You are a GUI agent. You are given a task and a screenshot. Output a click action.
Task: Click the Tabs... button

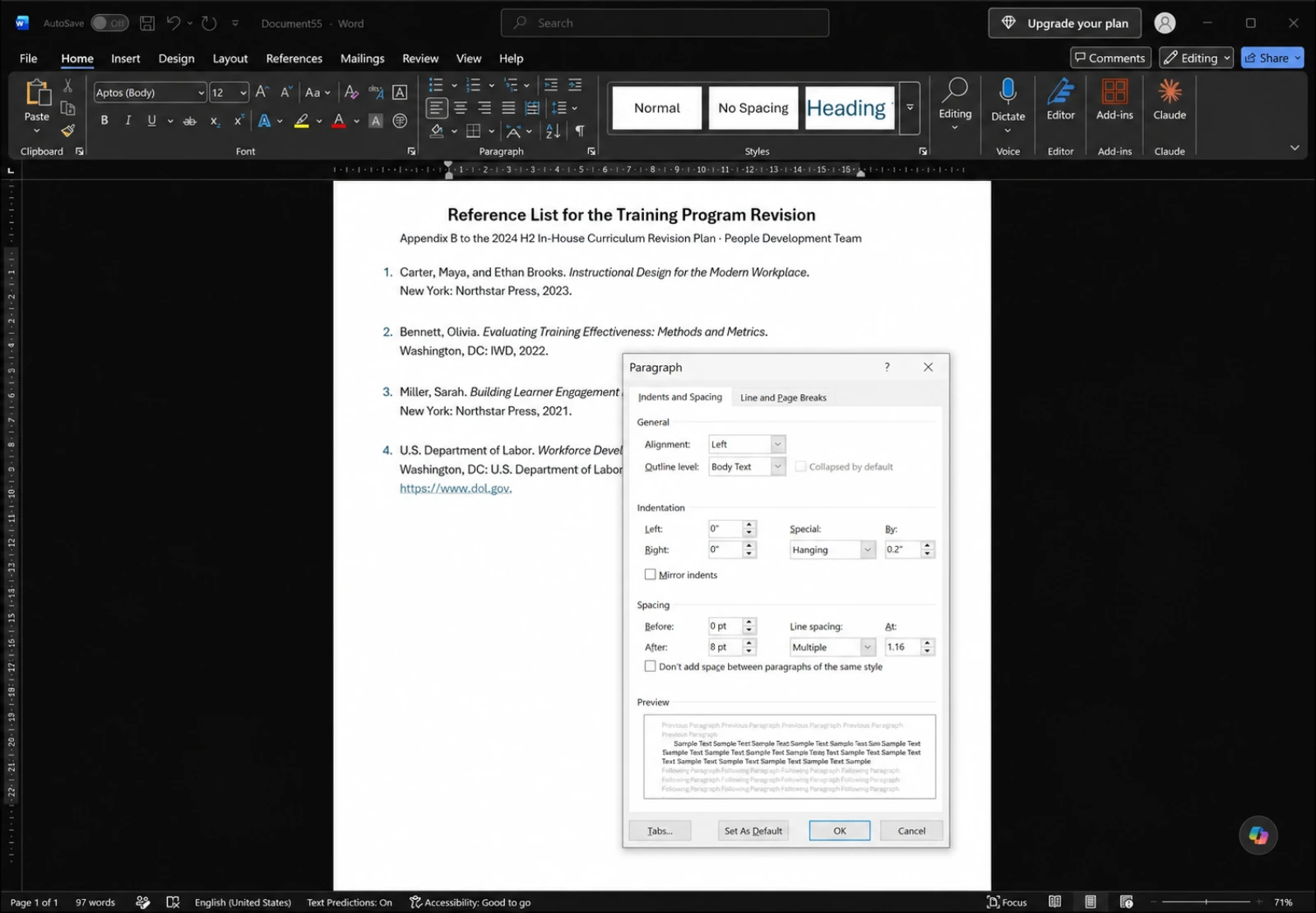[660, 831]
